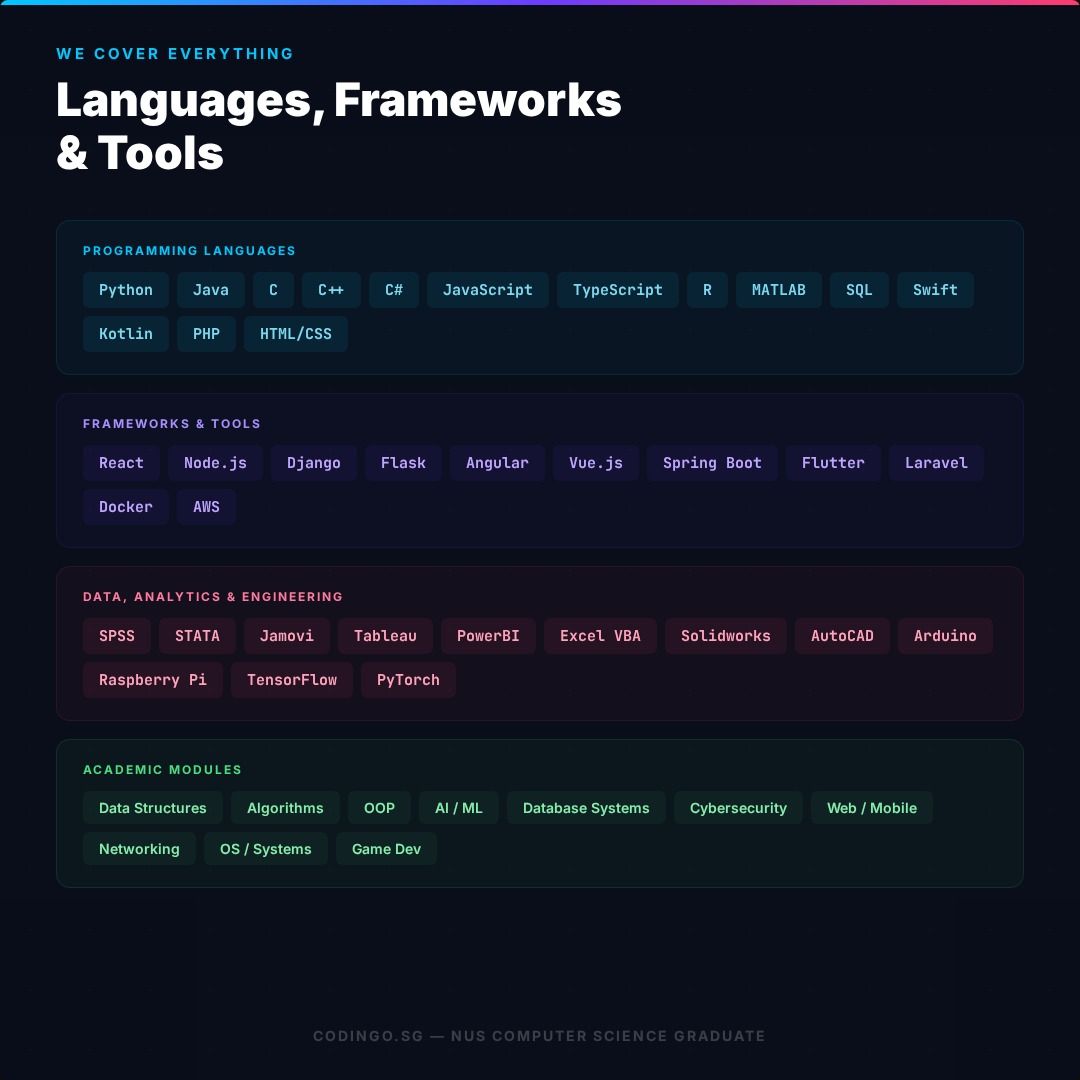
Task: Click the MATLAB chip
Action: (779, 290)
